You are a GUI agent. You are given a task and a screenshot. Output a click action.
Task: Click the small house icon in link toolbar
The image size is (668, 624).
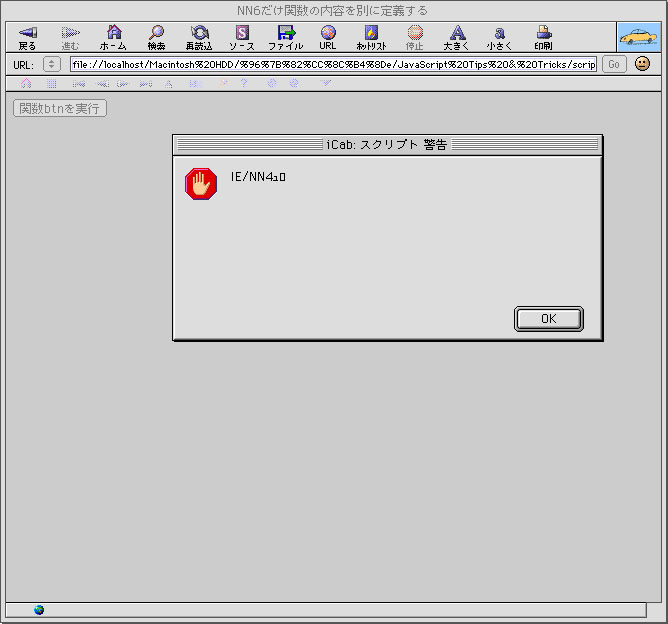click(26, 83)
